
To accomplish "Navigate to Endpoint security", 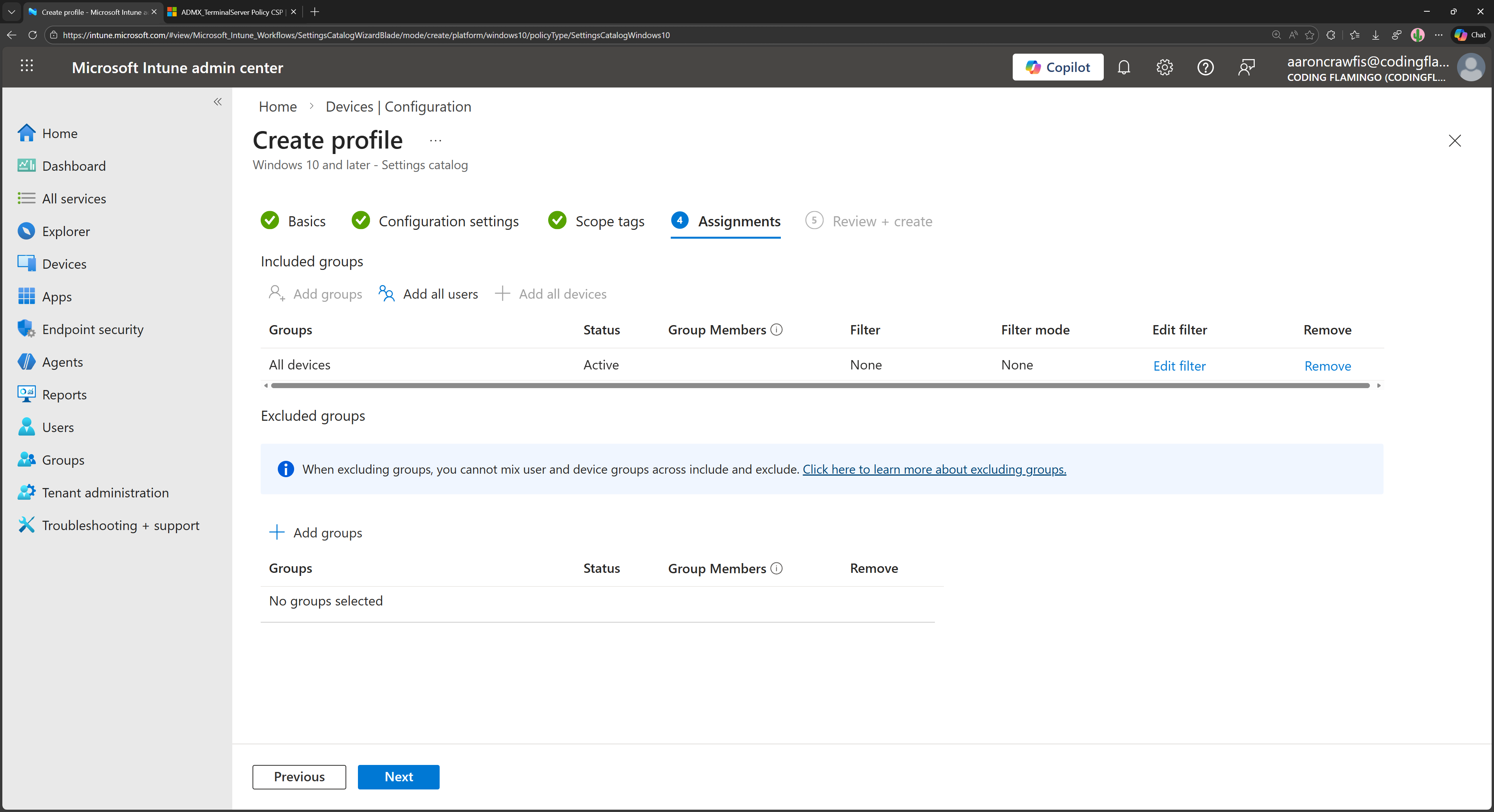I will (x=92, y=329).
